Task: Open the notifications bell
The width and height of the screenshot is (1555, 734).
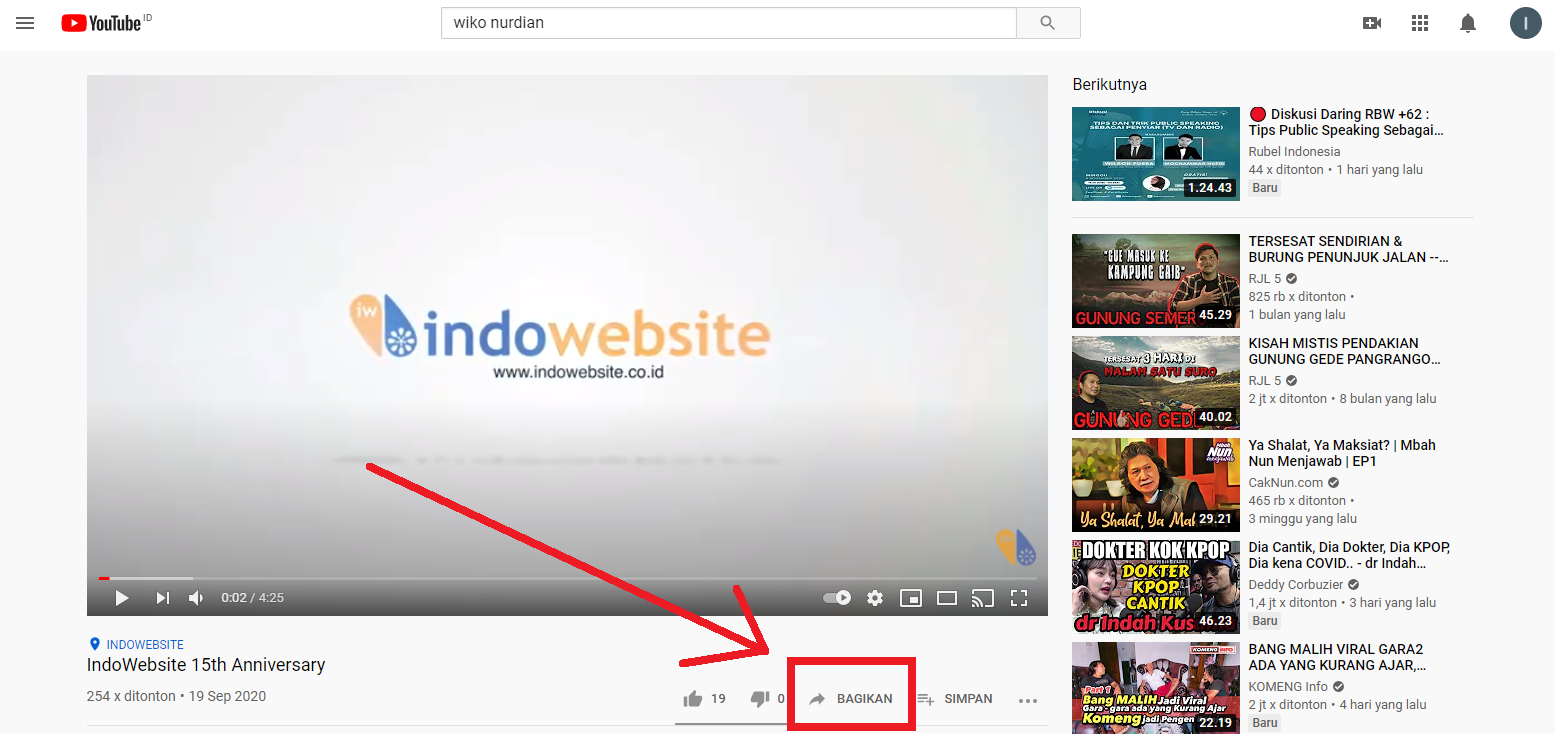Action: point(1468,22)
